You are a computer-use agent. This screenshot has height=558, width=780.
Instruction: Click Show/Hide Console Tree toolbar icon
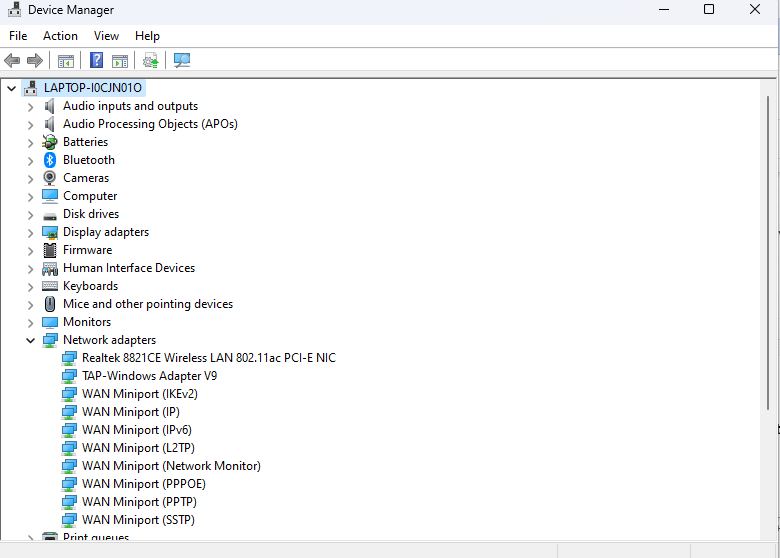(x=66, y=61)
